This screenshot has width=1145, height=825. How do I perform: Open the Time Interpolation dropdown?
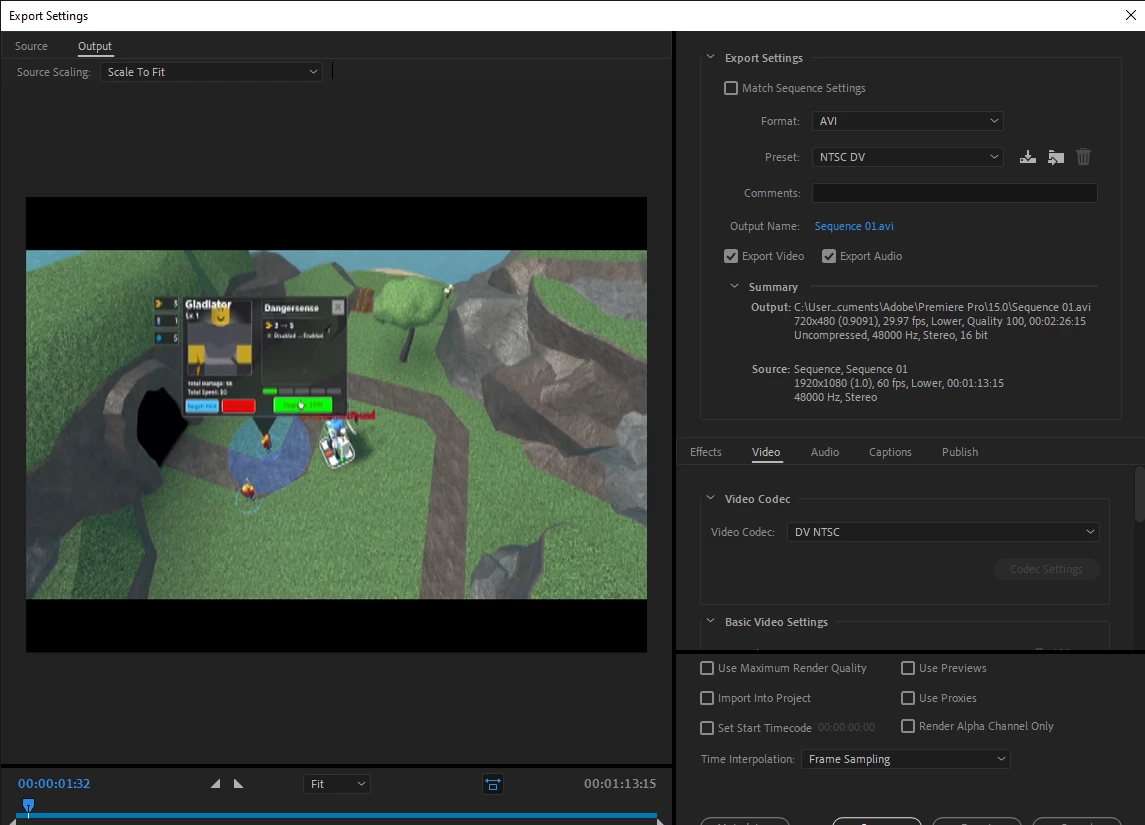905,759
